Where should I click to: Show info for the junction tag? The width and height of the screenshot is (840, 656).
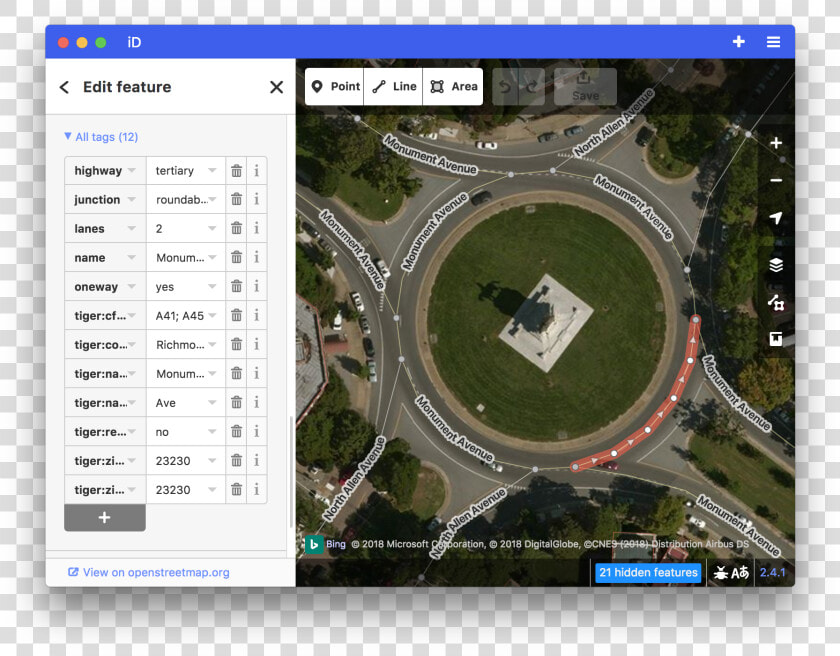tap(257, 200)
